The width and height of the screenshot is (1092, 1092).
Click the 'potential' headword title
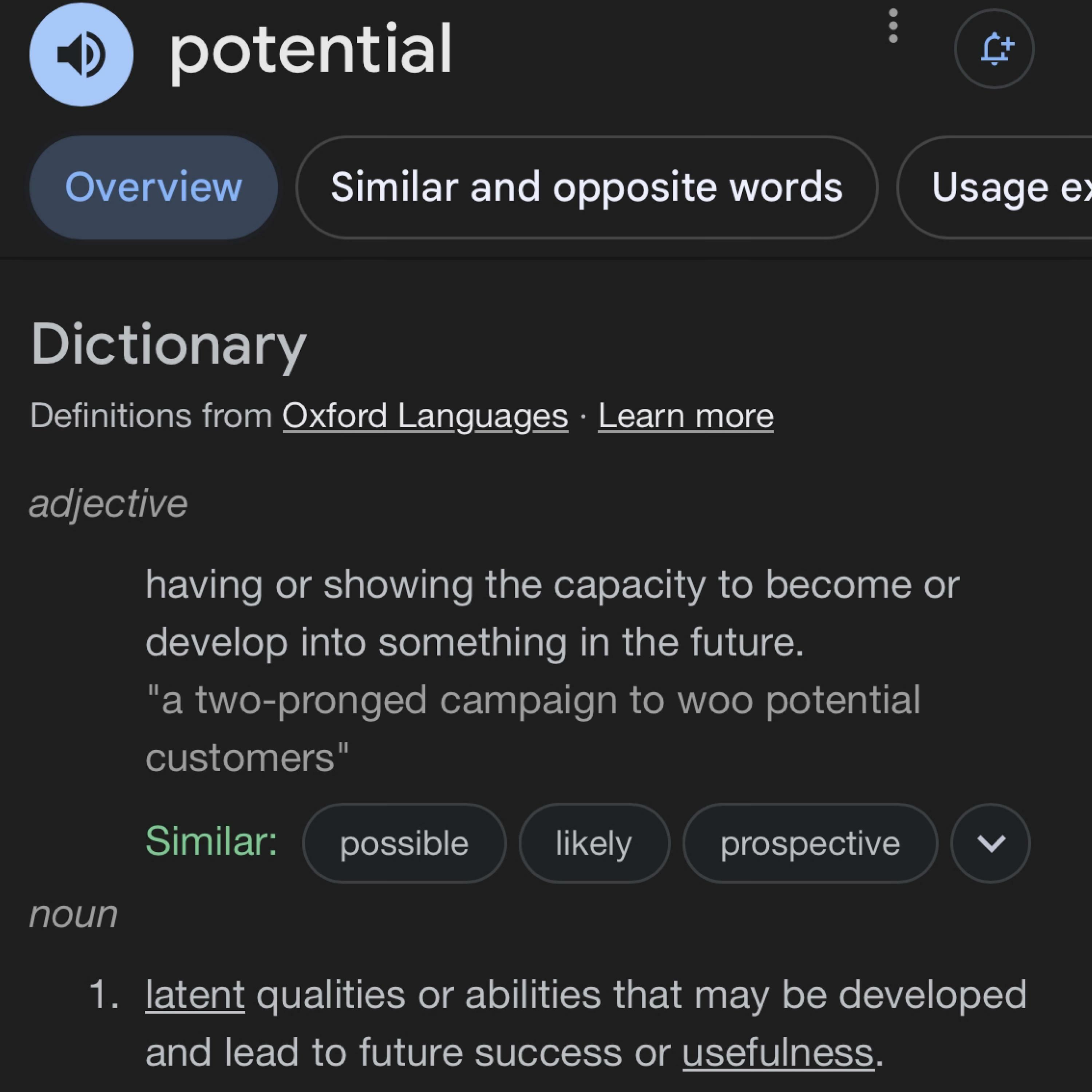tap(310, 50)
